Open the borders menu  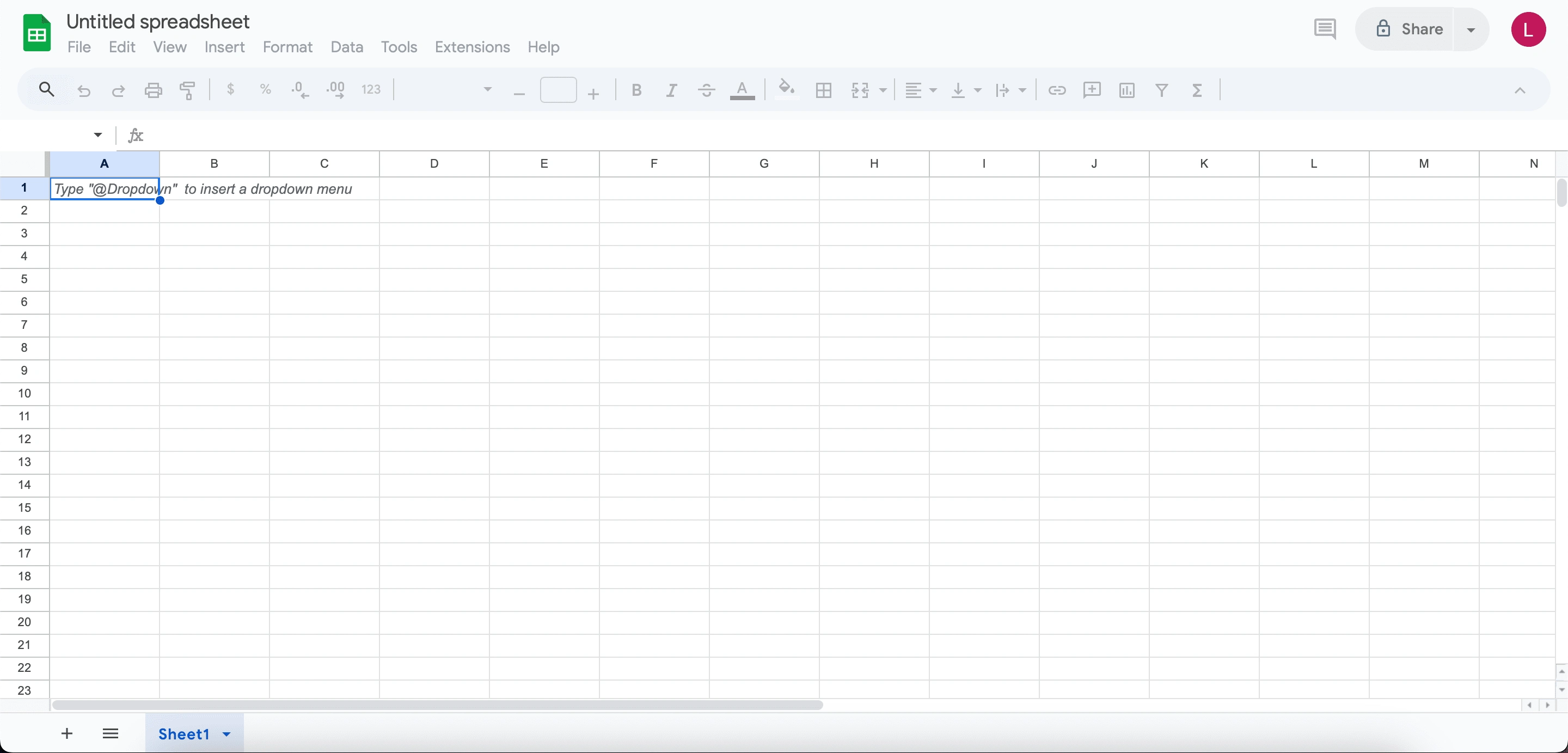pyautogui.click(x=824, y=90)
